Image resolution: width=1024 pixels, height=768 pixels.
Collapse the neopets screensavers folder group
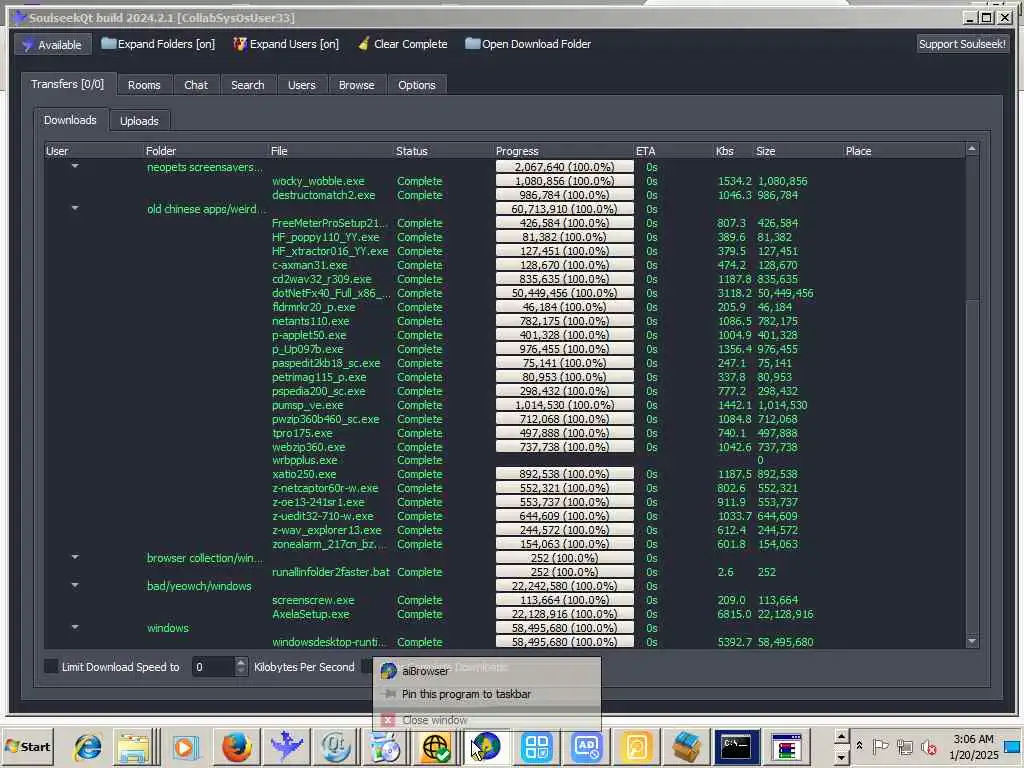pos(75,167)
